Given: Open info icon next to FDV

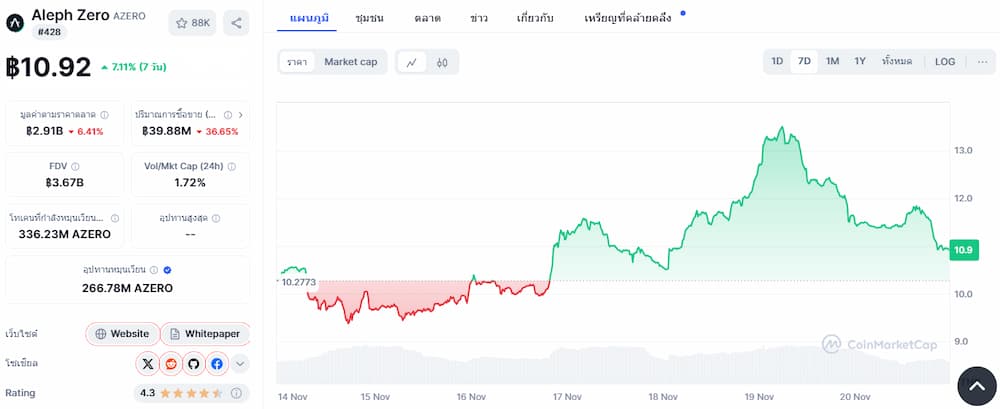Looking at the screenshot, I should pos(76,167).
